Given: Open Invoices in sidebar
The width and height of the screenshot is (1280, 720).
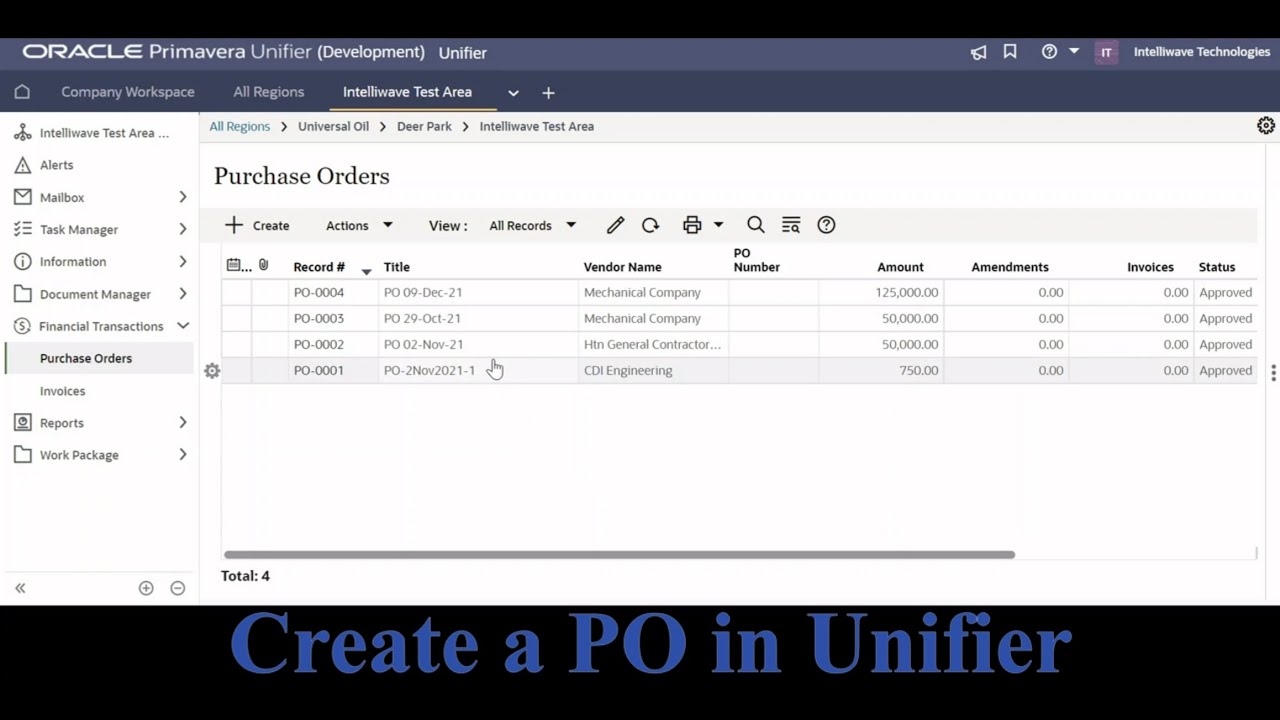Looking at the screenshot, I should pyautogui.click(x=62, y=391).
